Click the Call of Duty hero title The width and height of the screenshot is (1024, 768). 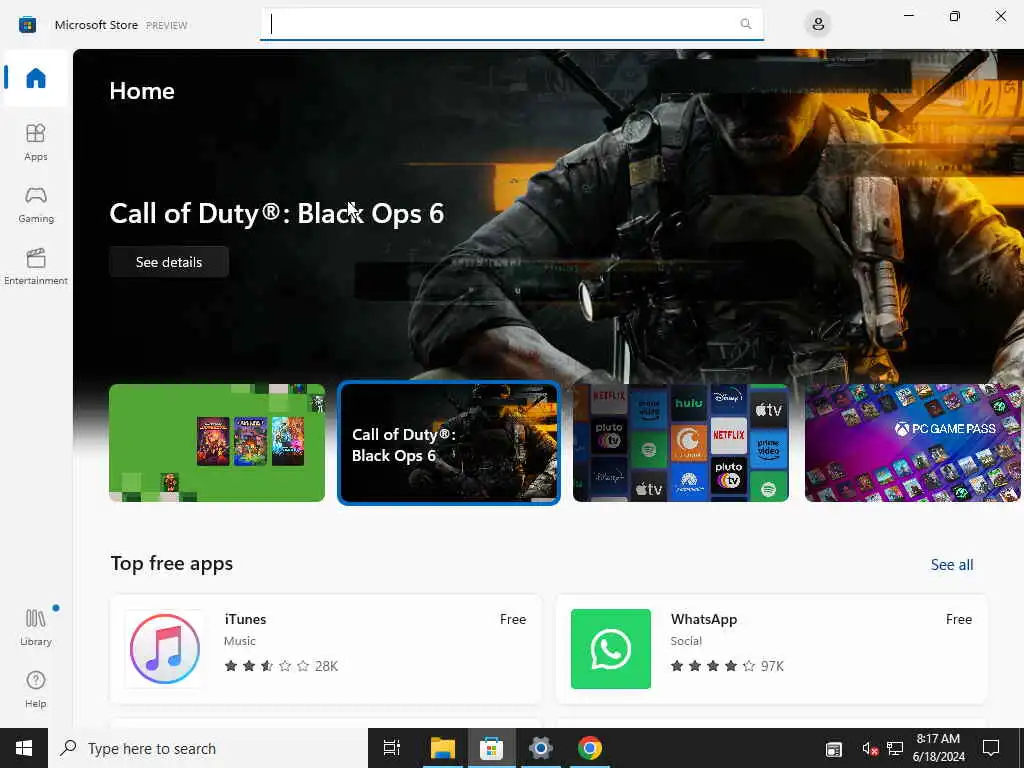(276, 214)
